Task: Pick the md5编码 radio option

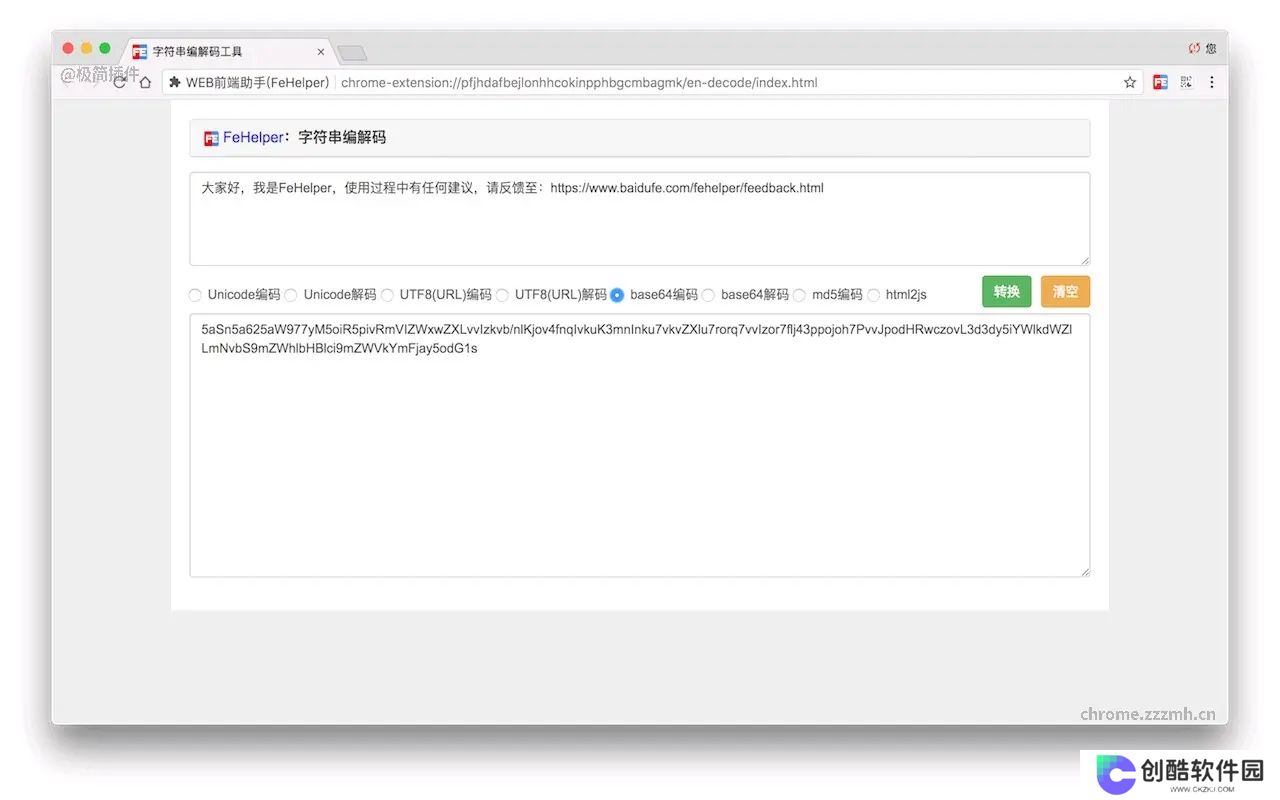Action: (799, 295)
